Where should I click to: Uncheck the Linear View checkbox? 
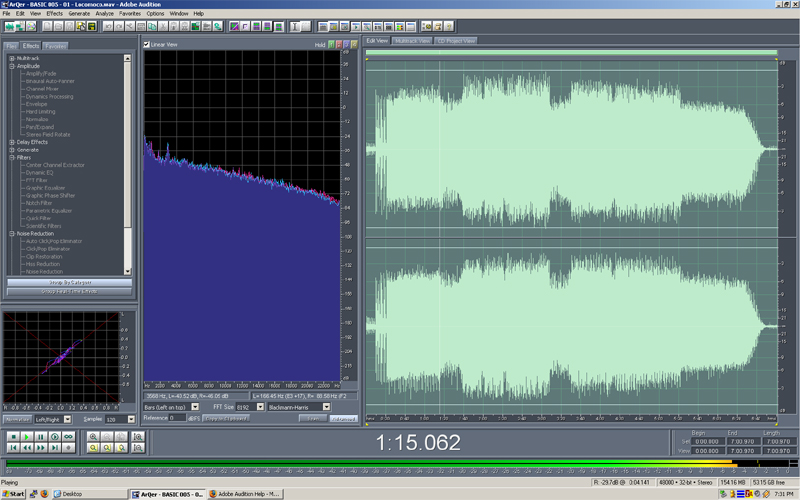(147, 44)
